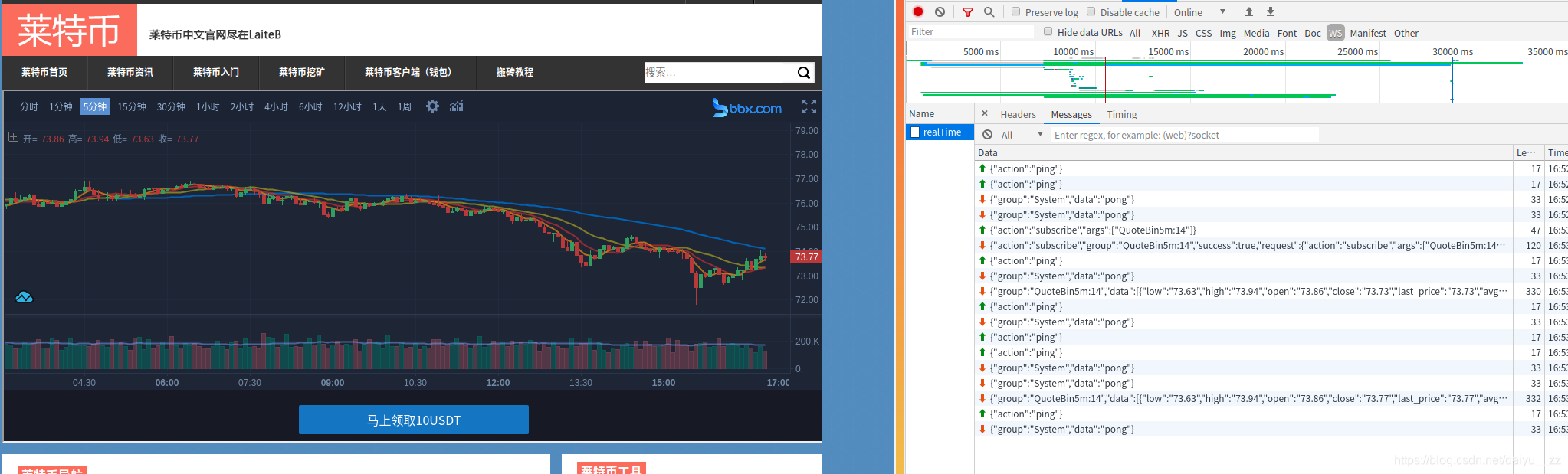Viewport: 1568px width, 474px height.
Task: Clear WebSocket messages list
Action: click(x=988, y=135)
